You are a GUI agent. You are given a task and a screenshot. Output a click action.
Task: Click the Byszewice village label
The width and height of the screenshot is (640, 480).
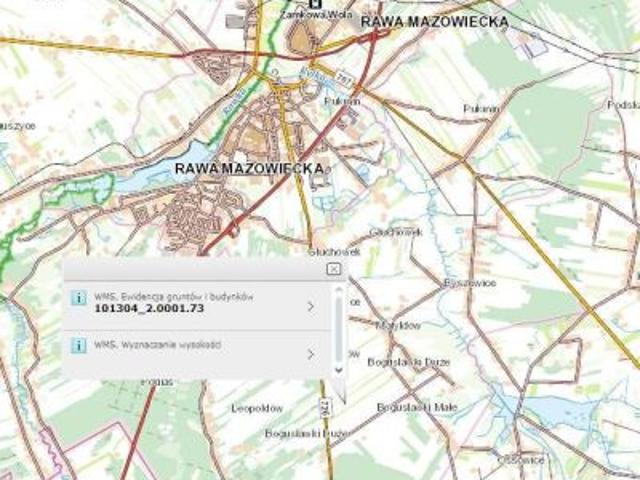pos(470,283)
